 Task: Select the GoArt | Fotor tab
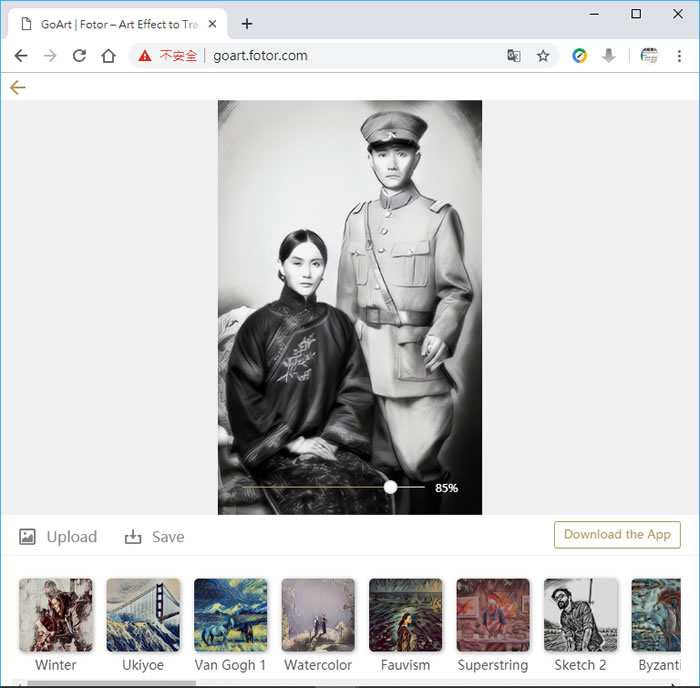click(x=118, y=24)
